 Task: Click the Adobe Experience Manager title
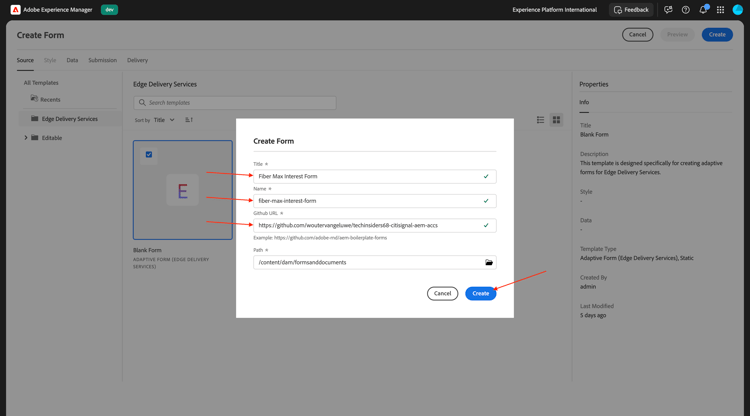[x=58, y=10]
